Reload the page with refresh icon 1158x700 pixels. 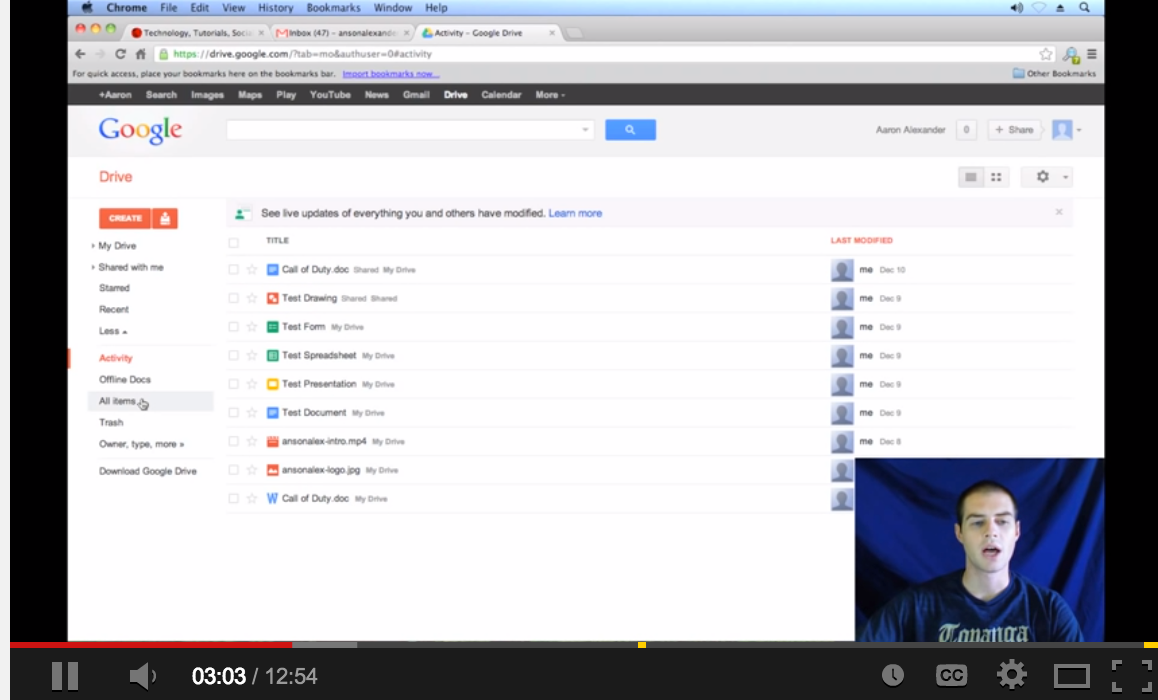pyautogui.click(x=120, y=54)
